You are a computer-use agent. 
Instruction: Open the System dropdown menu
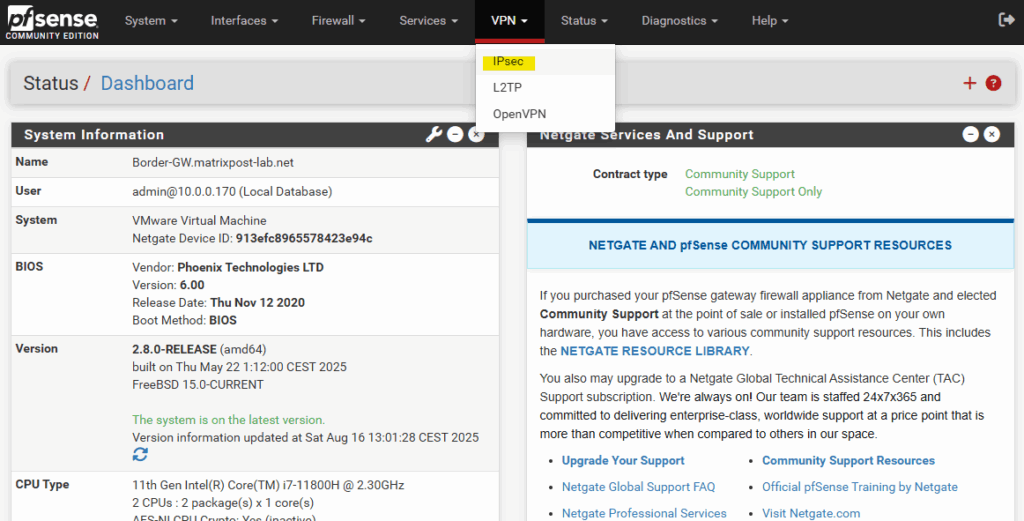151,21
